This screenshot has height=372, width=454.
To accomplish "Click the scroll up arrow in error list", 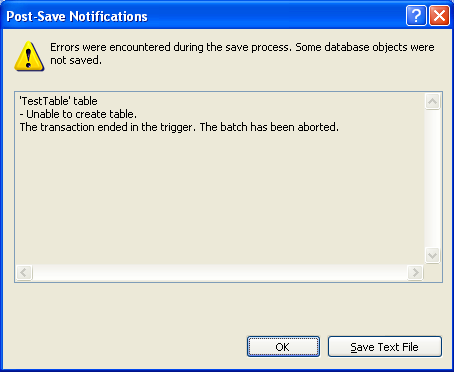I will pyautogui.click(x=433, y=101).
